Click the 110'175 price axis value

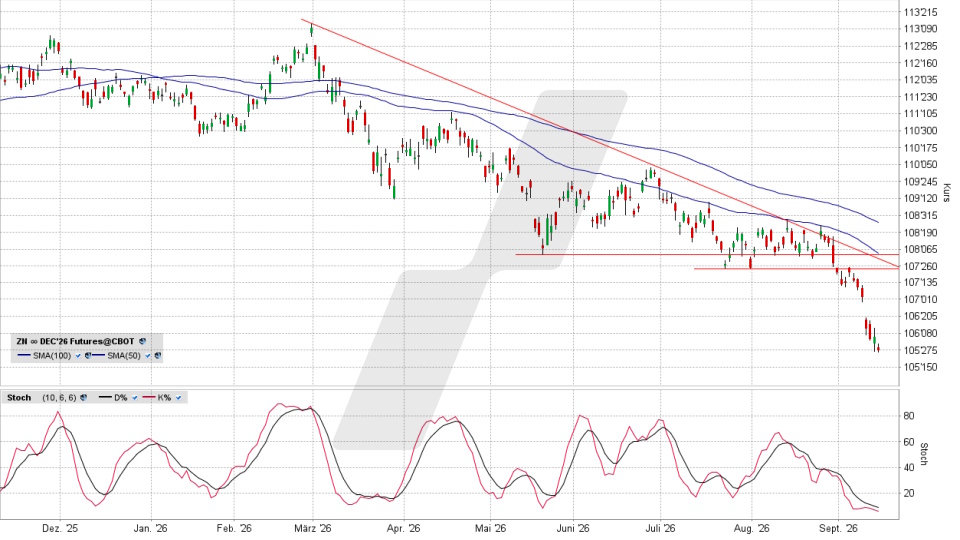point(921,148)
